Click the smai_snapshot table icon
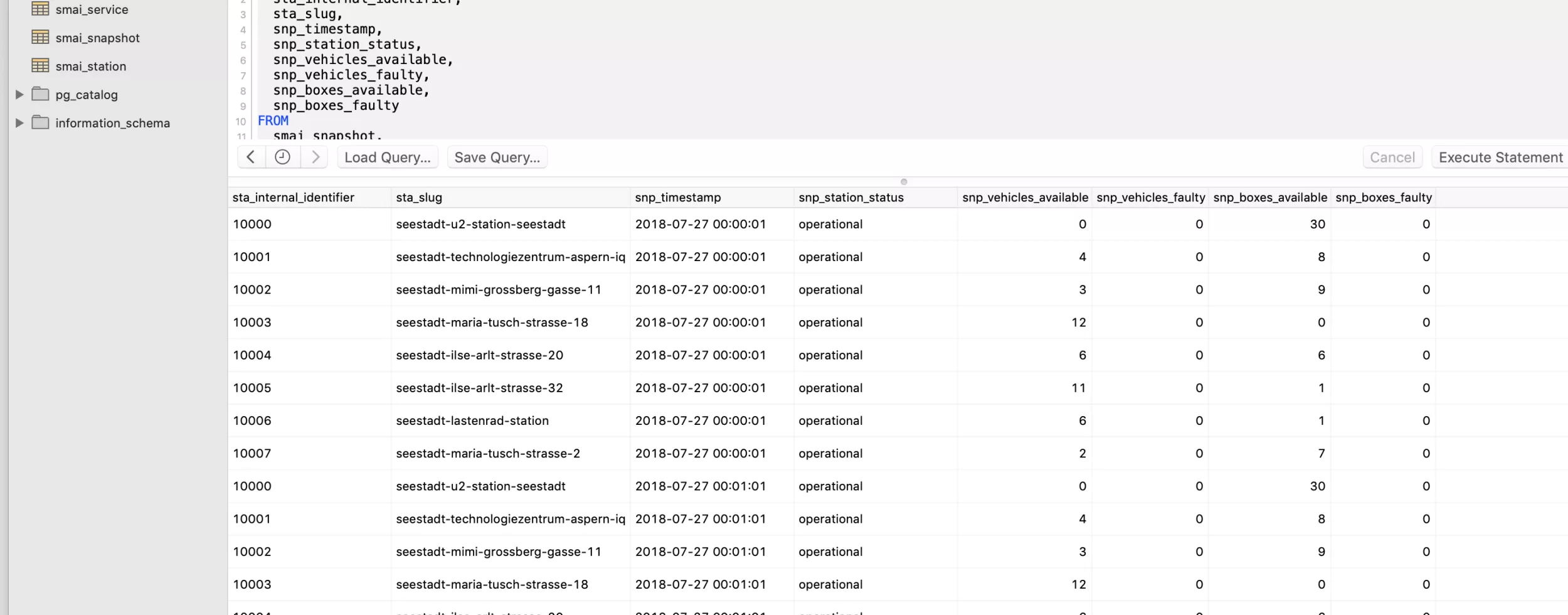 click(41, 38)
